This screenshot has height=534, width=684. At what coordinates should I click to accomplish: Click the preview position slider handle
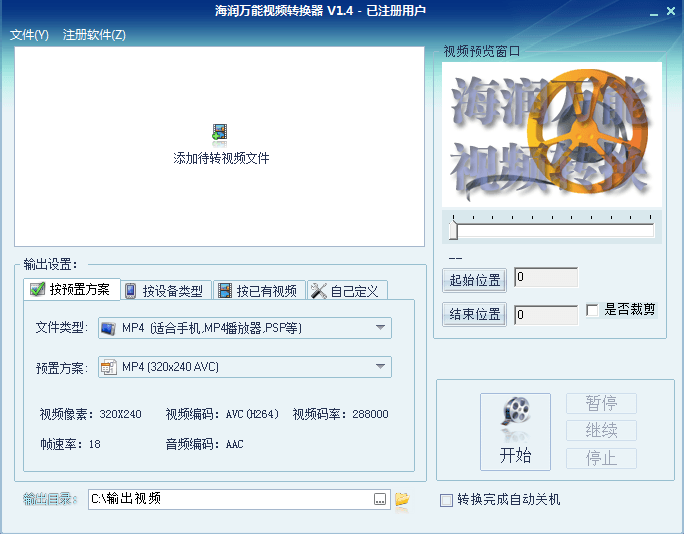pyautogui.click(x=454, y=229)
